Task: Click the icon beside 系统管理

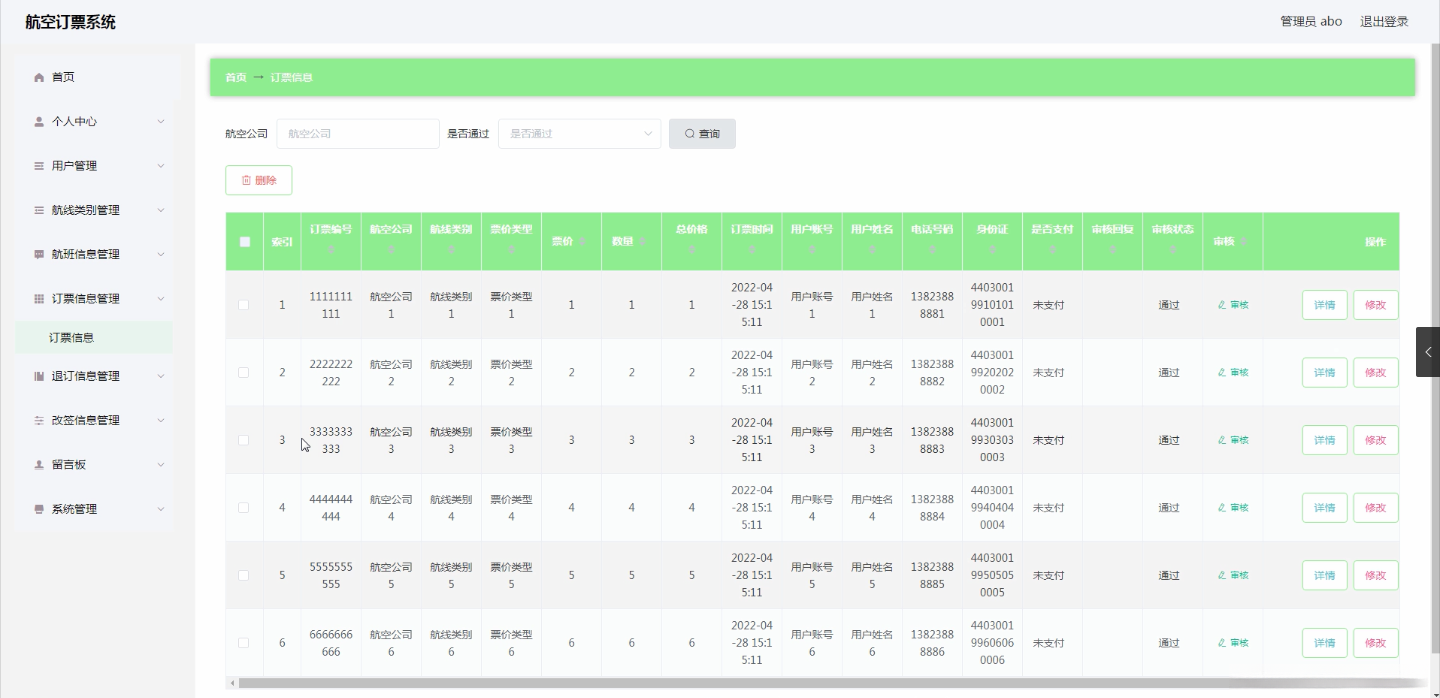Action: pyautogui.click(x=39, y=509)
